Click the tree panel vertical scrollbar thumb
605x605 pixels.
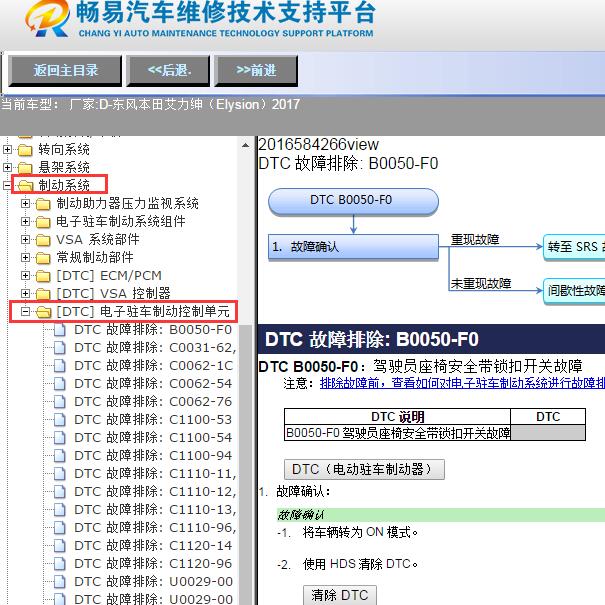245,465
